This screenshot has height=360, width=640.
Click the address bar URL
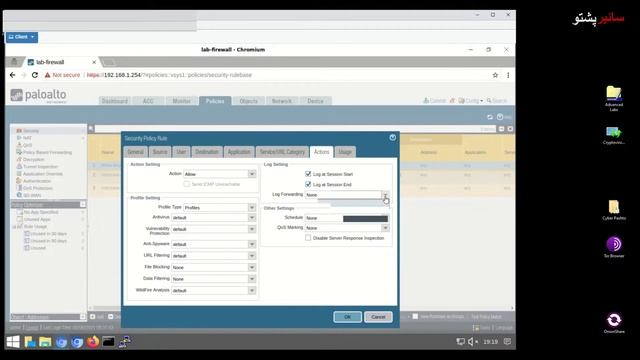tap(169, 75)
